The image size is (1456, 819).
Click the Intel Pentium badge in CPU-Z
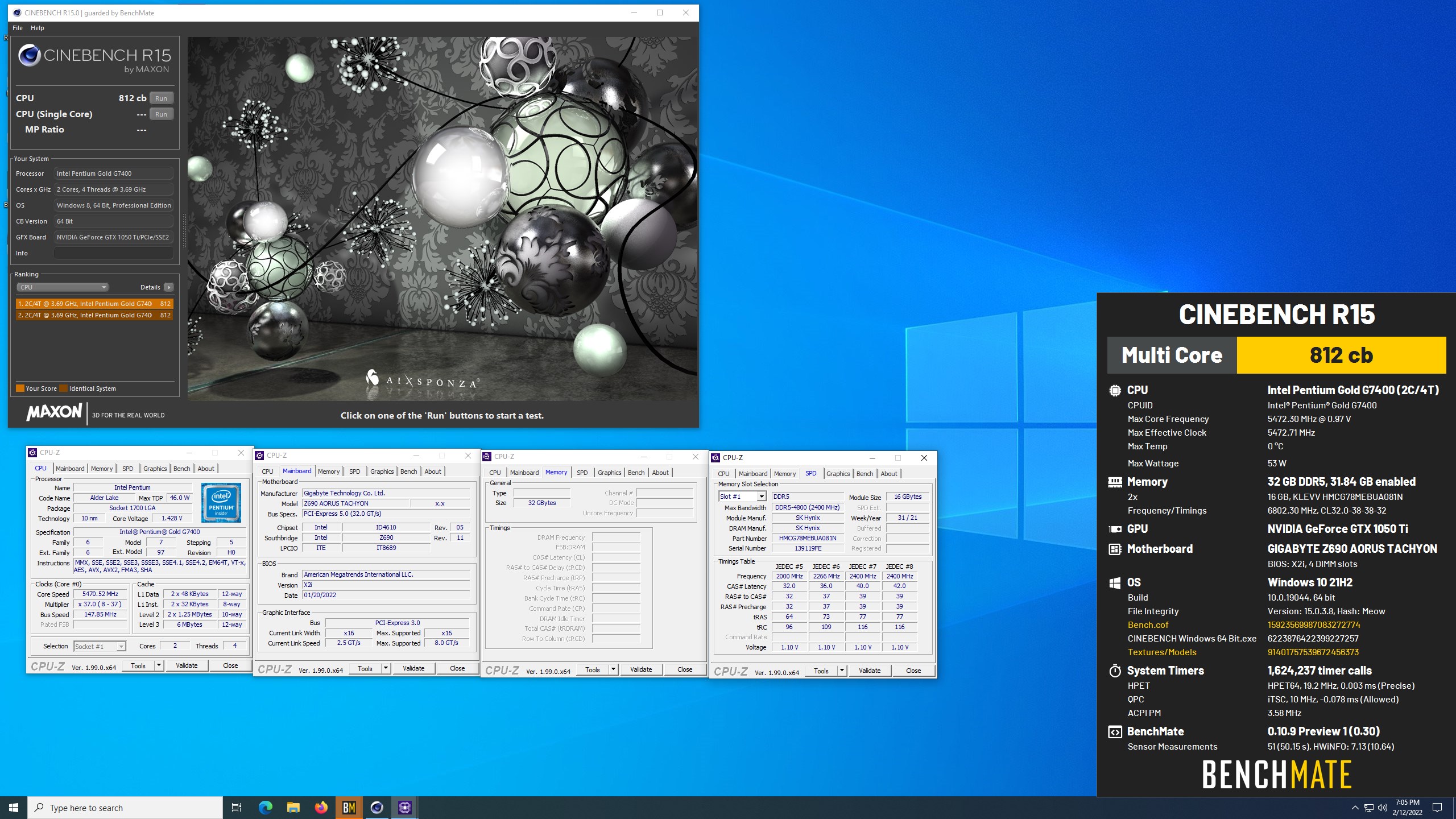[221, 503]
